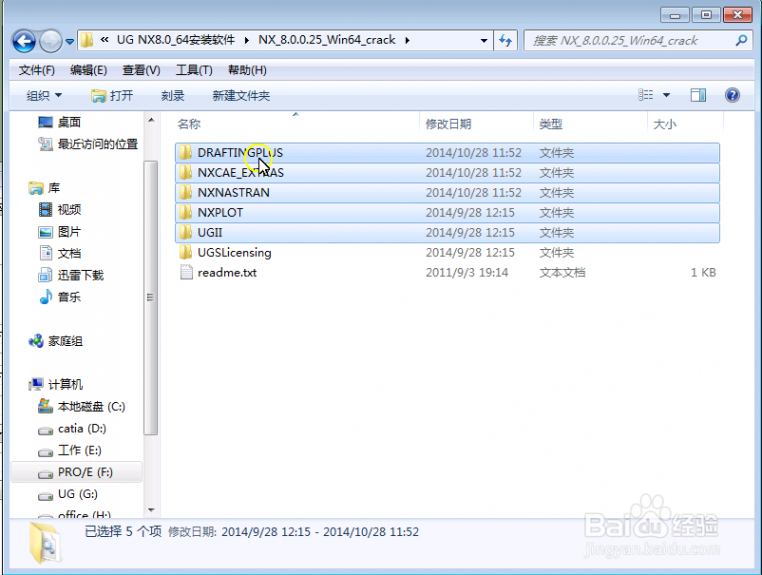Select the readme.txt file icon
Screen dimensions: 762x575
(186, 272)
